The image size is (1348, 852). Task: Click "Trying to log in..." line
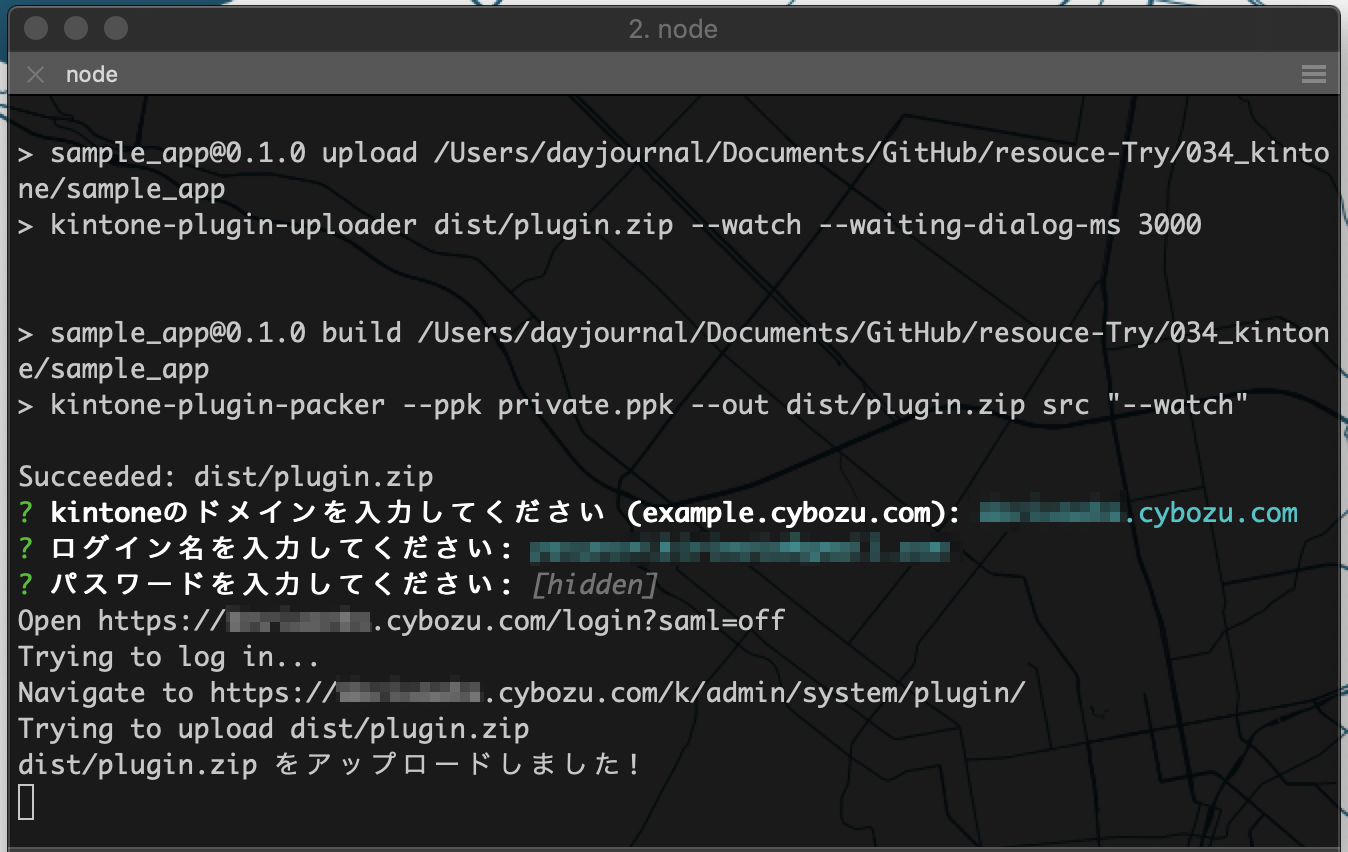pos(169,657)
